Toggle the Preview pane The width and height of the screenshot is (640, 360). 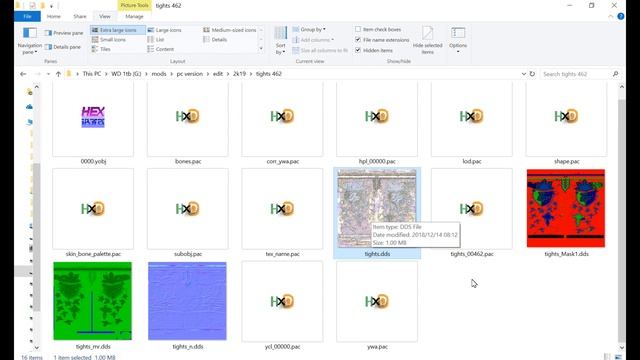[x=64, y=33]
